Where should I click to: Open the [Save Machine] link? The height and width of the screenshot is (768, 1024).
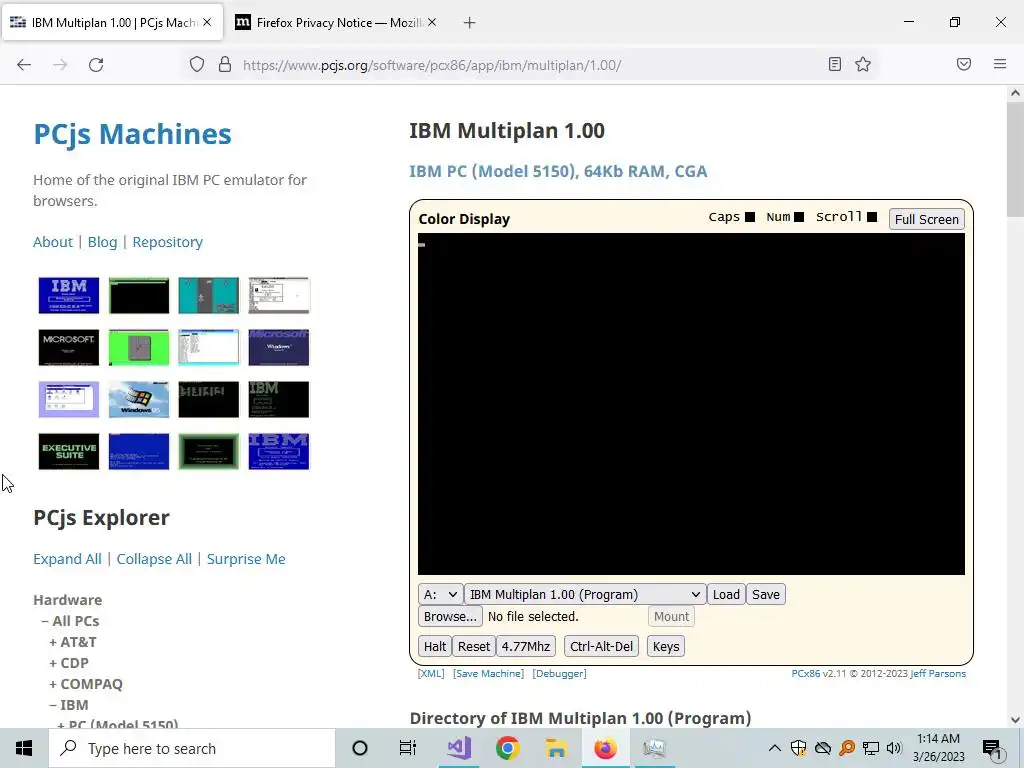[488, 673]
